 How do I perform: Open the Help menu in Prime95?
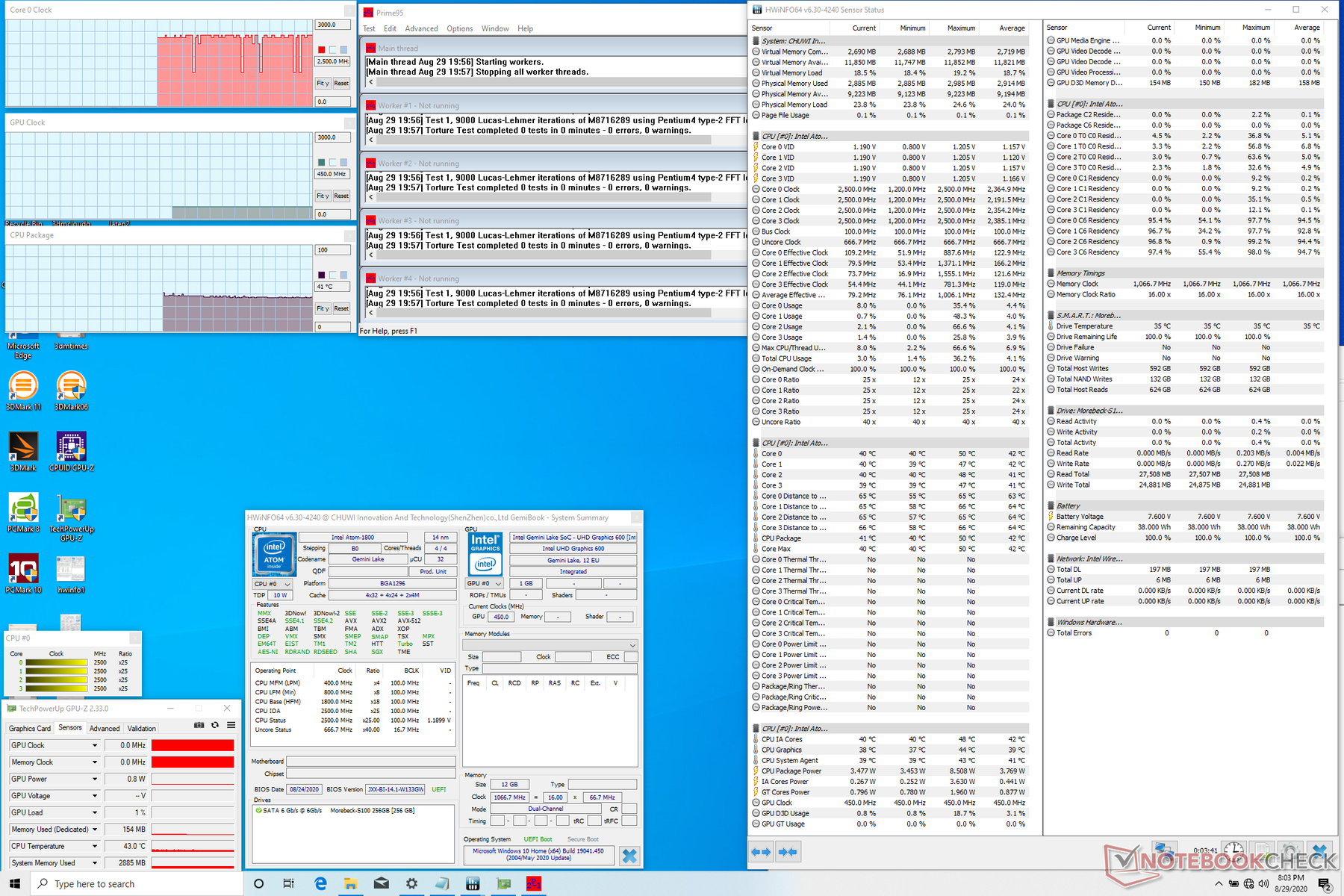click(526, 28)
